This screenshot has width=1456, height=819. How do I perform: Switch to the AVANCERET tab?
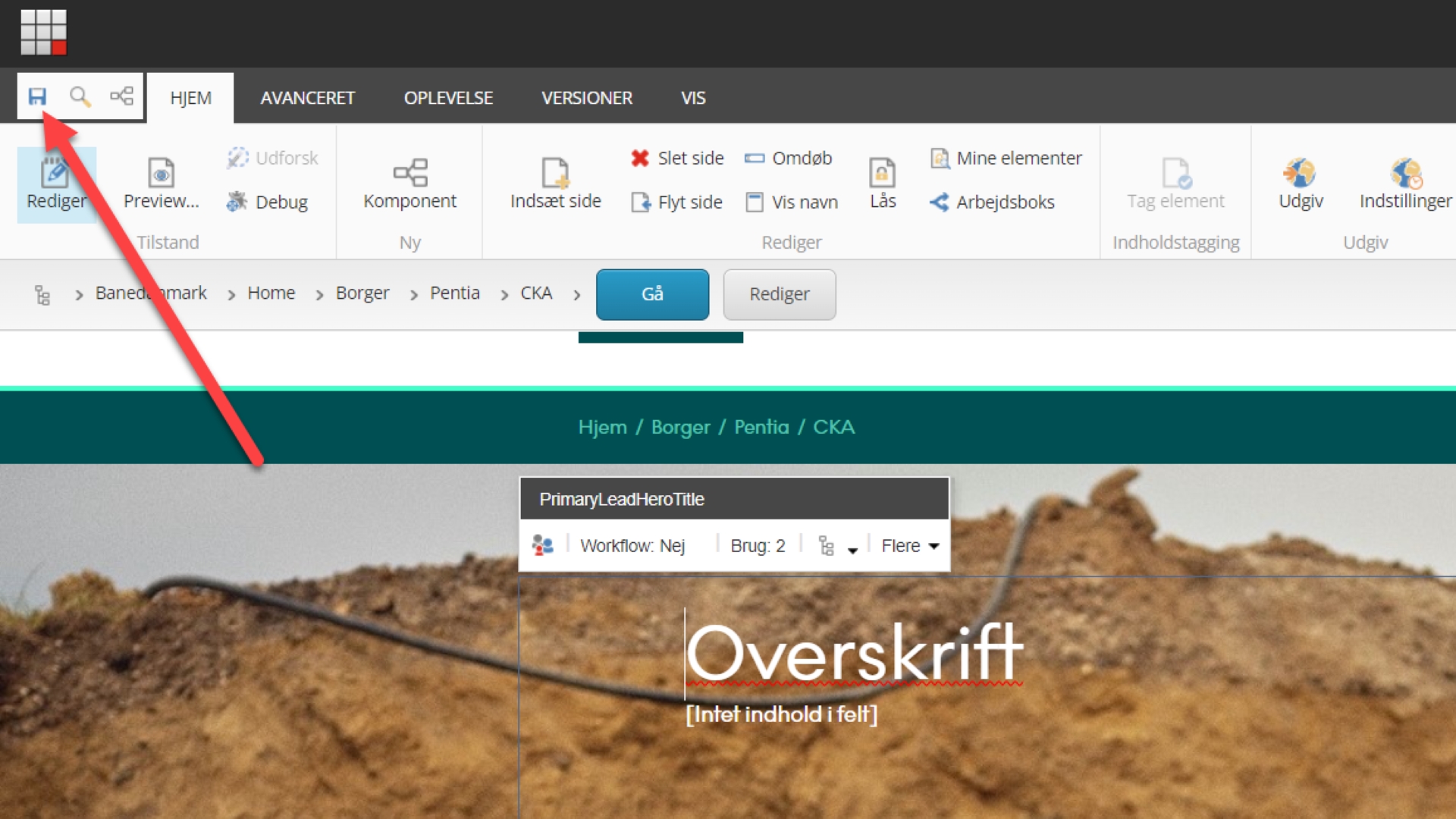click(x=307, y=98)
